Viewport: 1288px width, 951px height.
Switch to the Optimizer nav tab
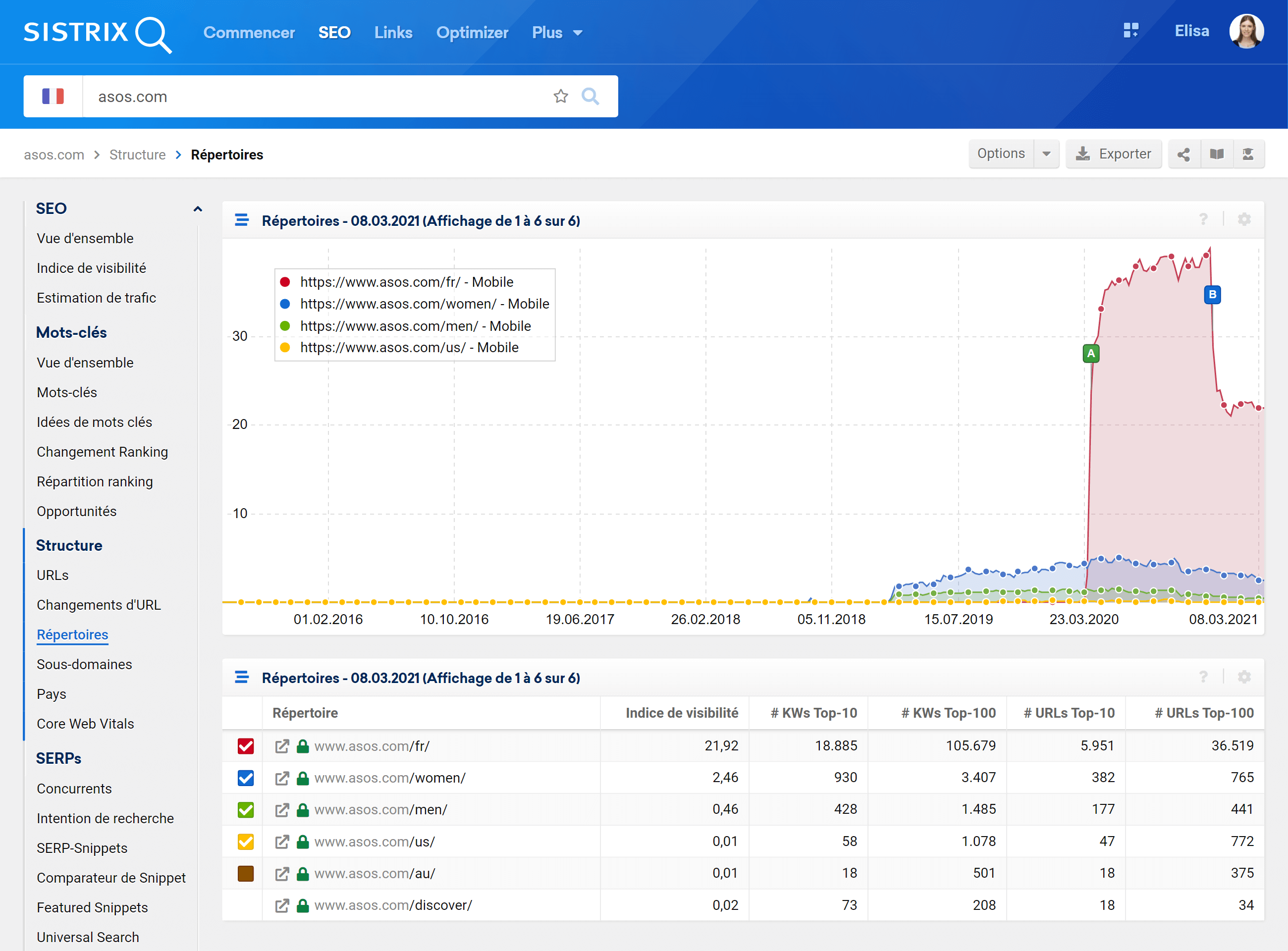click(x=472, y=33)
